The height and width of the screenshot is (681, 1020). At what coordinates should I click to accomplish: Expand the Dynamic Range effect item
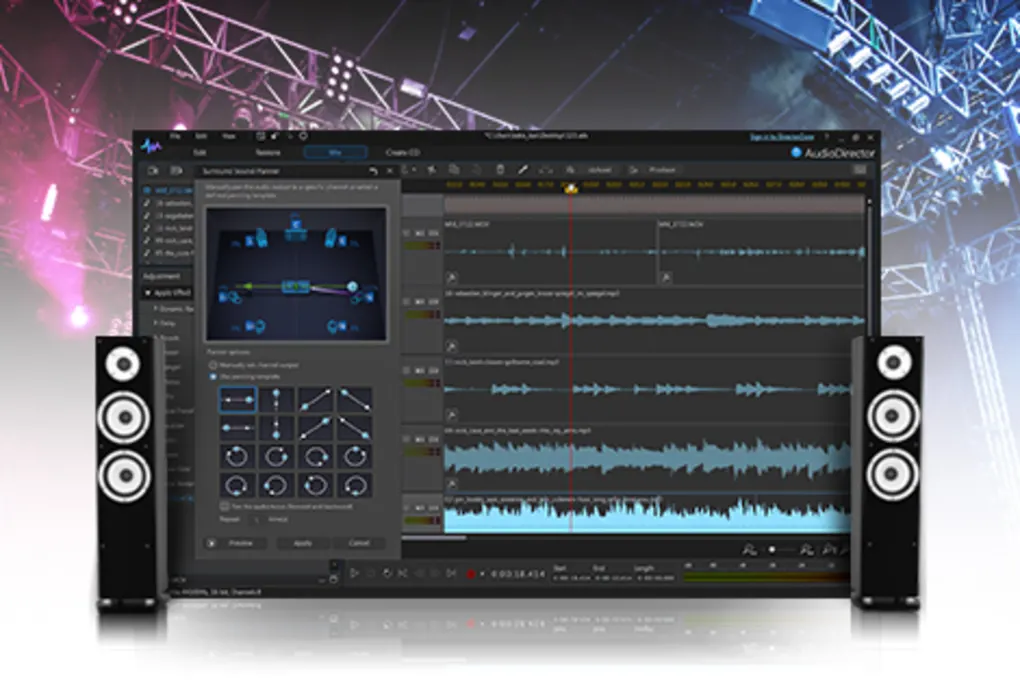(155, 309)
